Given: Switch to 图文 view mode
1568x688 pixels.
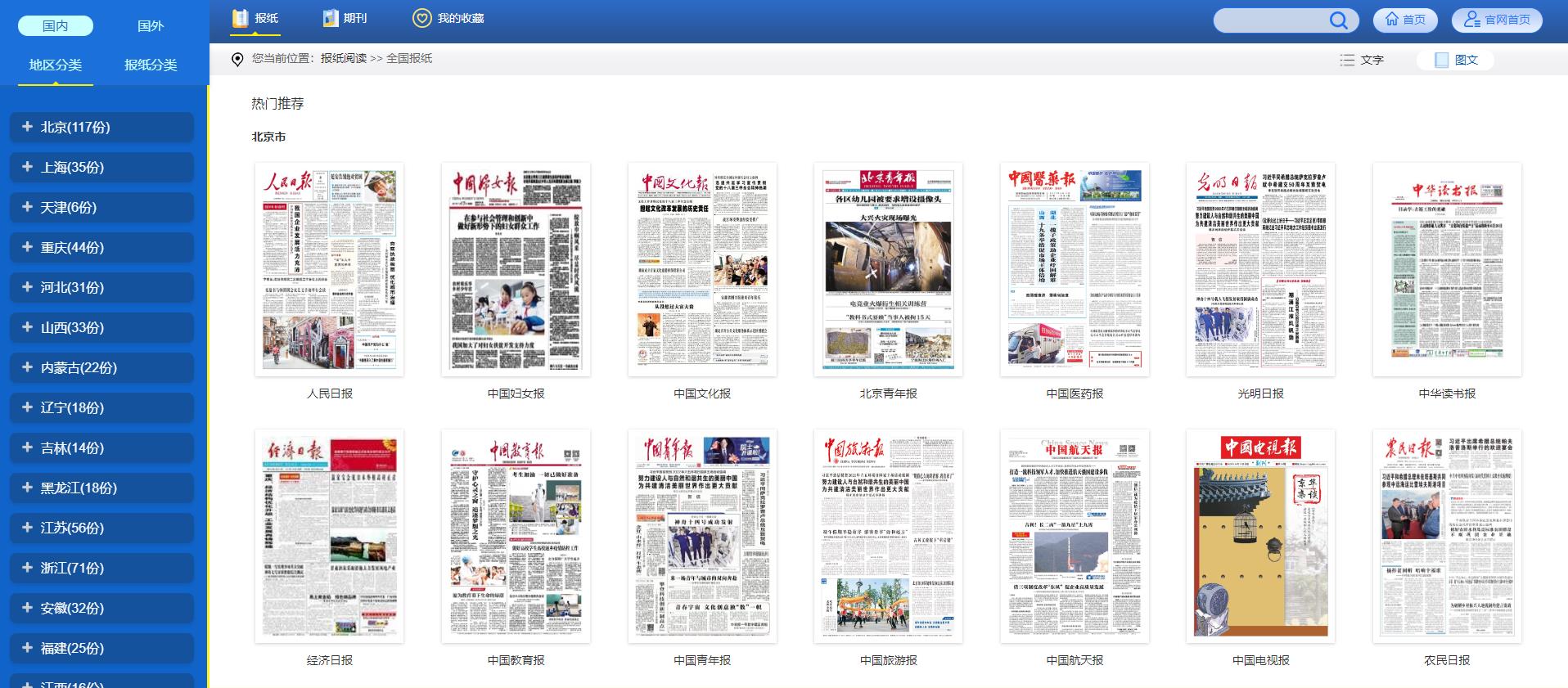Looking at the screenshot, I should pos(1456,60).
